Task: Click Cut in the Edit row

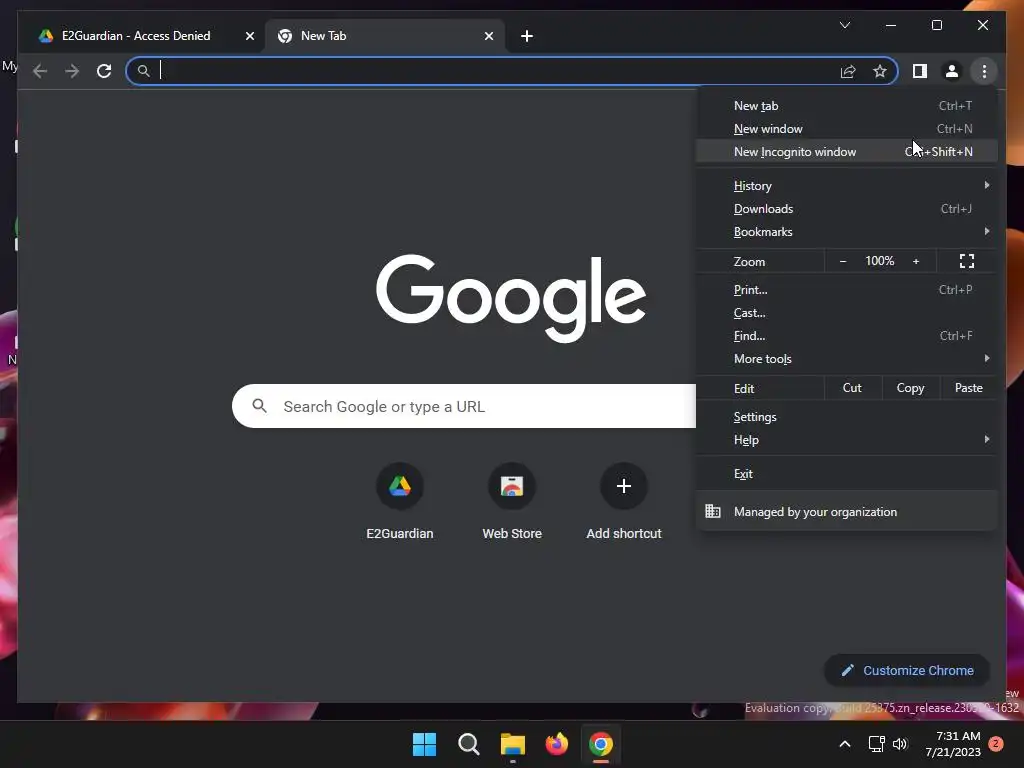Action: tap(852, 388)
